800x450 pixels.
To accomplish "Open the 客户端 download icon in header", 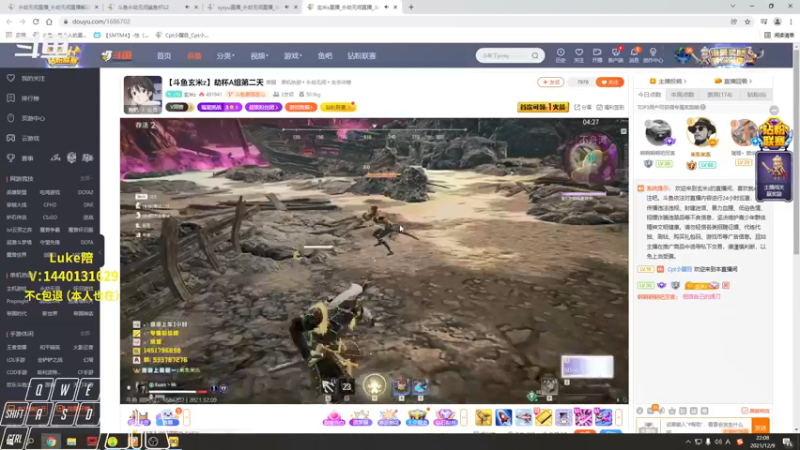I will click(x=616, y=55).
